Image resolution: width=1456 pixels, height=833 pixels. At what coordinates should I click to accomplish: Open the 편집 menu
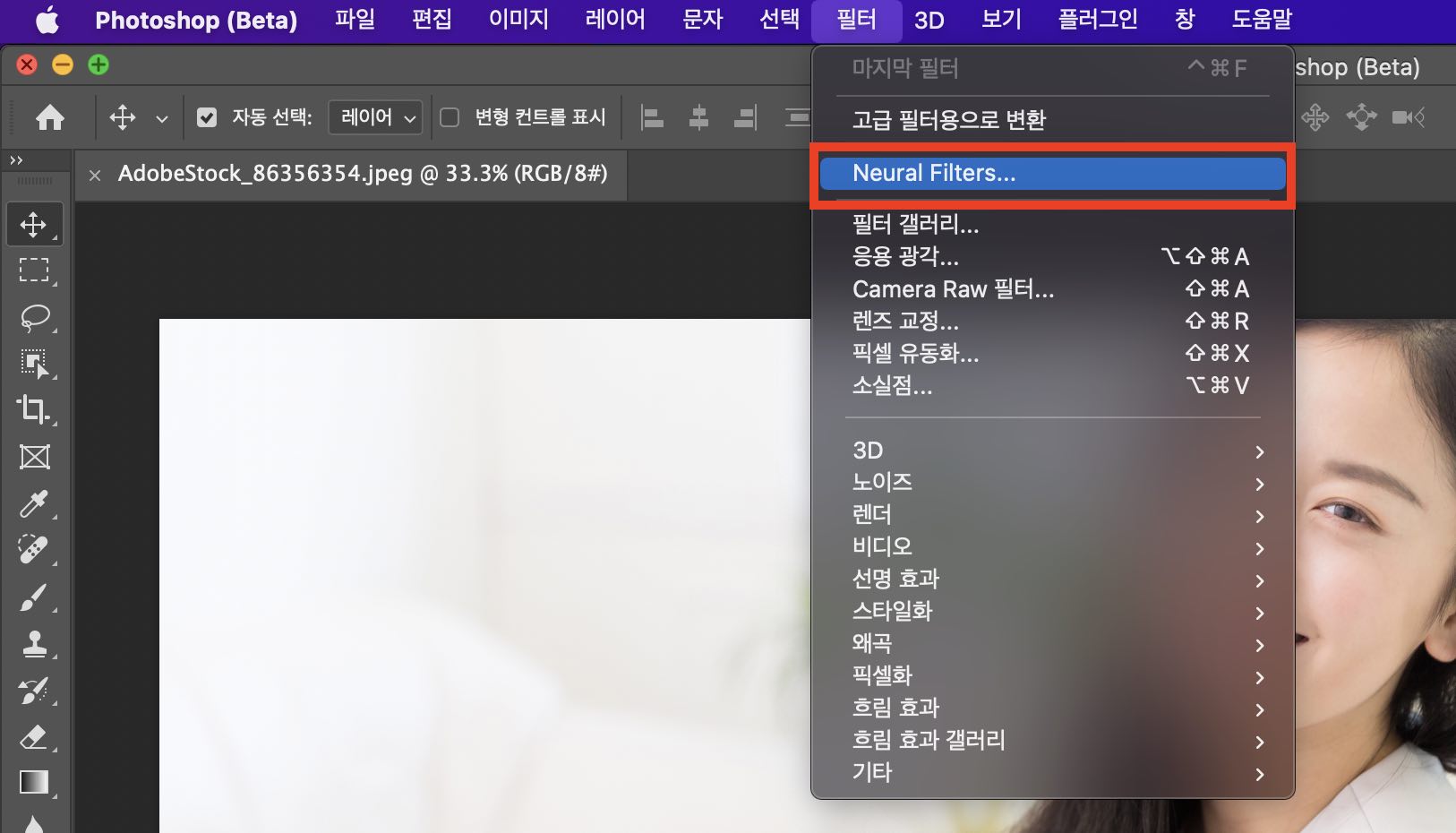[432, 20]
